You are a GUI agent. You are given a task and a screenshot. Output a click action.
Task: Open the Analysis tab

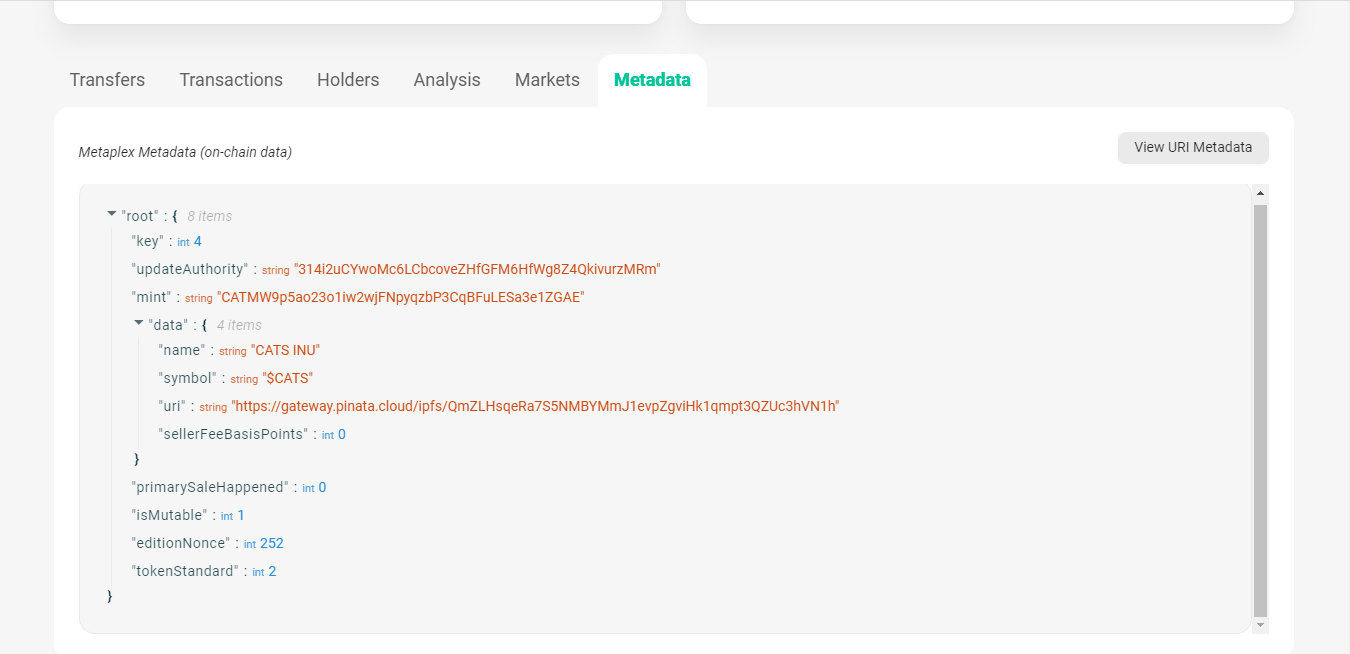click(x=446, y=79)
